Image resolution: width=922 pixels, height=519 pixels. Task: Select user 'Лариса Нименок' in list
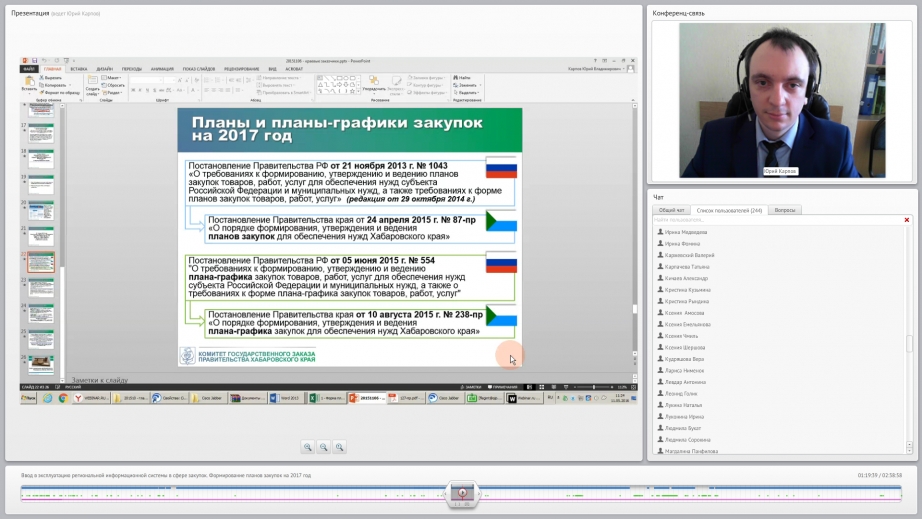coord(684,370)
